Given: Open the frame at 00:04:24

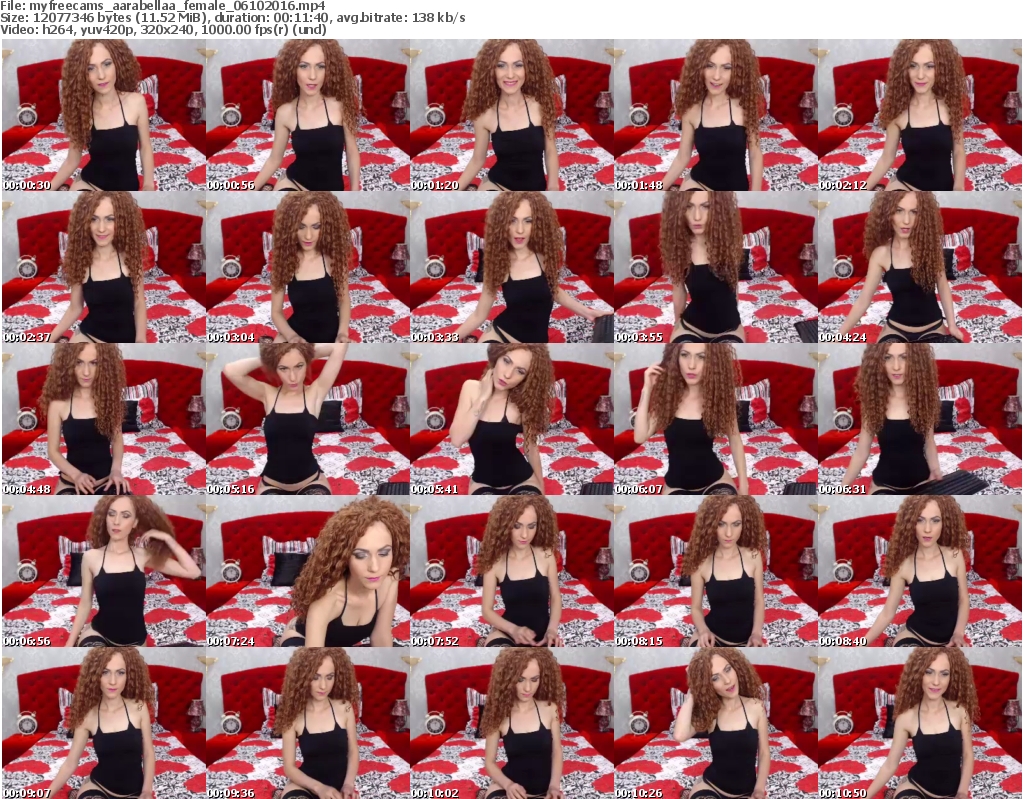Looking at the screenshot, I should point(920,267).
